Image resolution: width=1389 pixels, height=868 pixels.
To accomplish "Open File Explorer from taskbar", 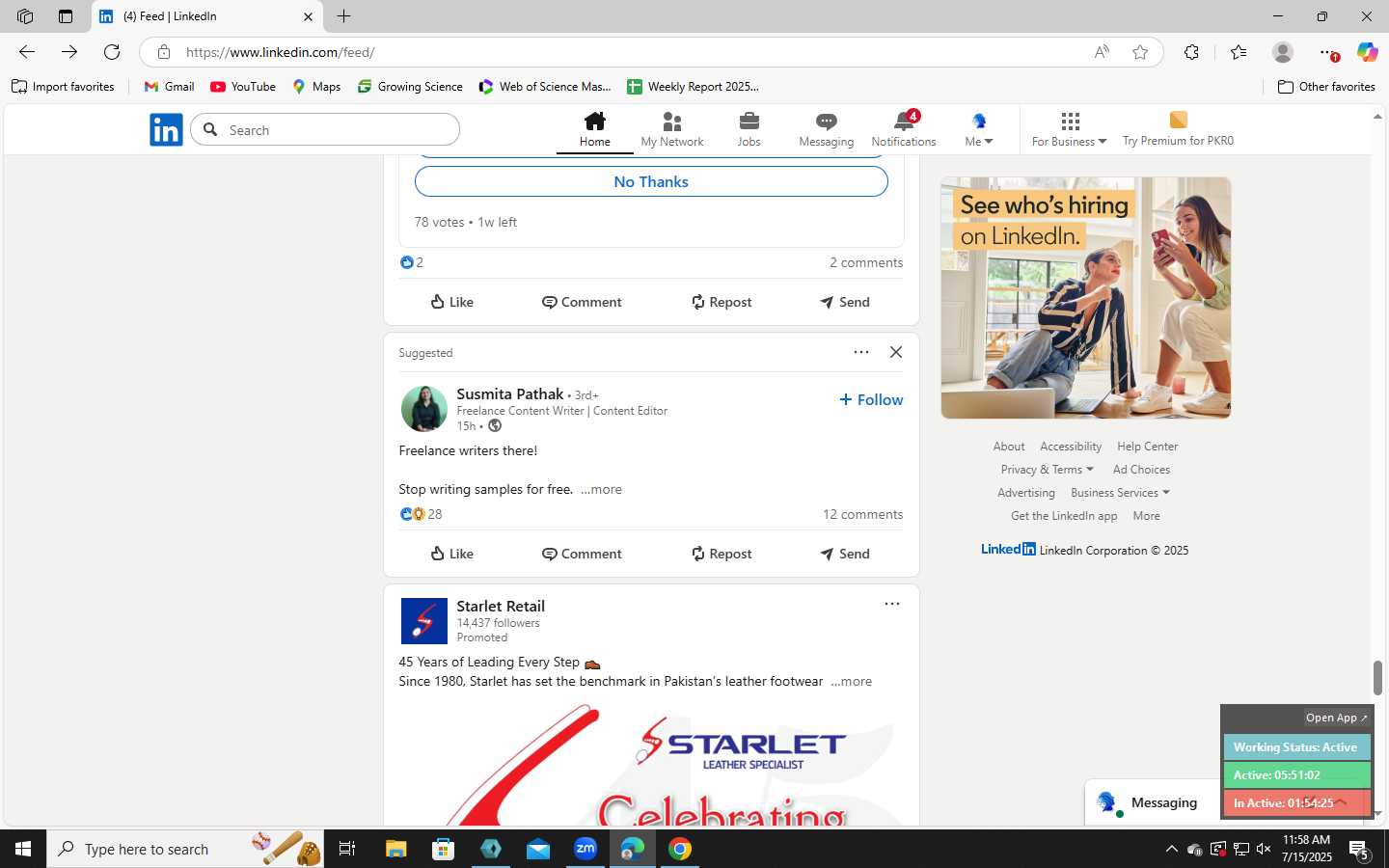I will (395, 849).
